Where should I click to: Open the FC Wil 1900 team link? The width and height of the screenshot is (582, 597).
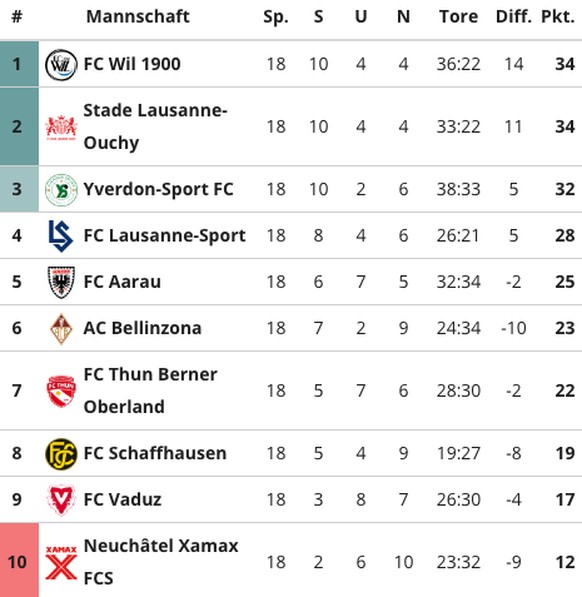[132, 64]
